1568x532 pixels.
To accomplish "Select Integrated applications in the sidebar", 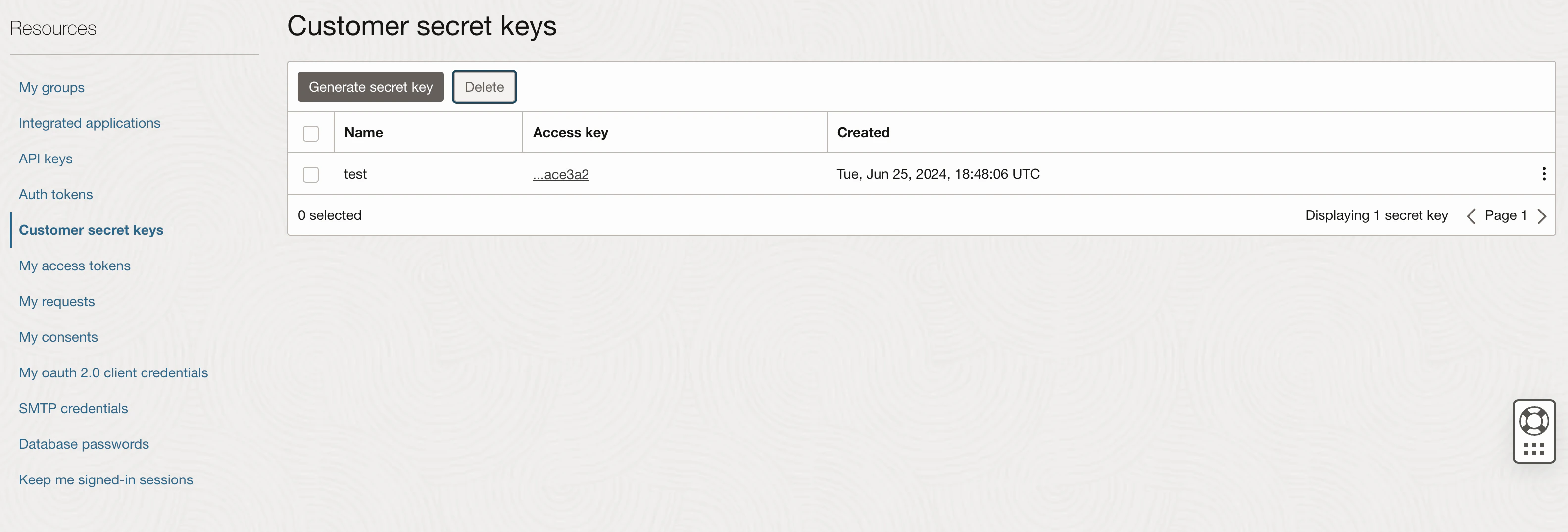I will pyautogui.click(x=90, y=122).
